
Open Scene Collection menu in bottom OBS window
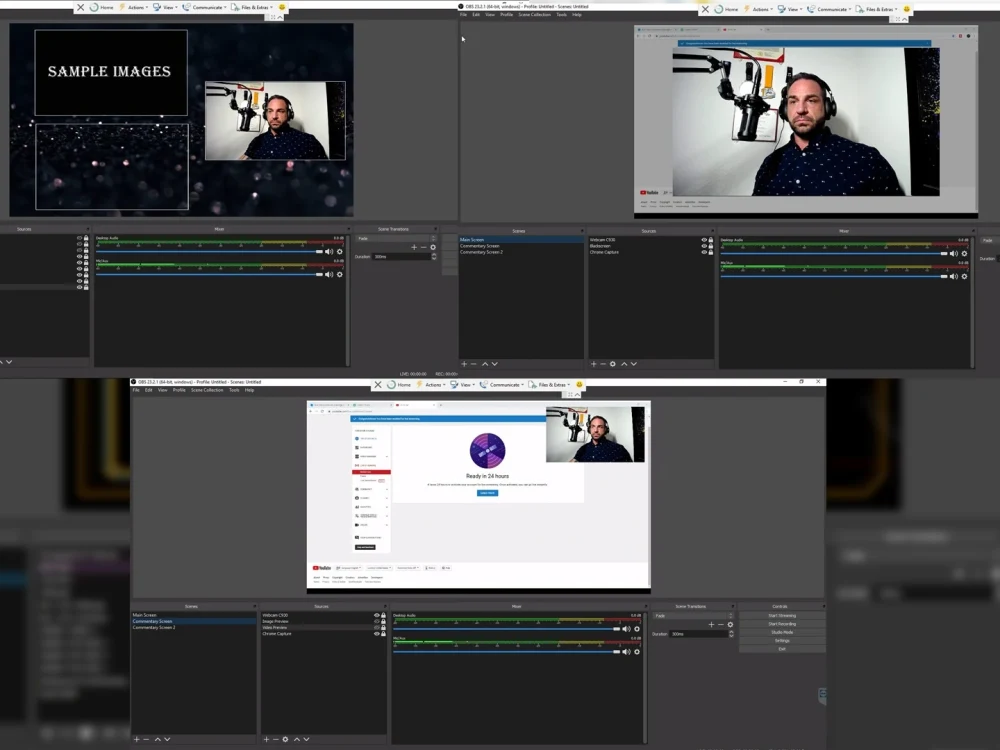pyautogui.click(x=207, y=390)
